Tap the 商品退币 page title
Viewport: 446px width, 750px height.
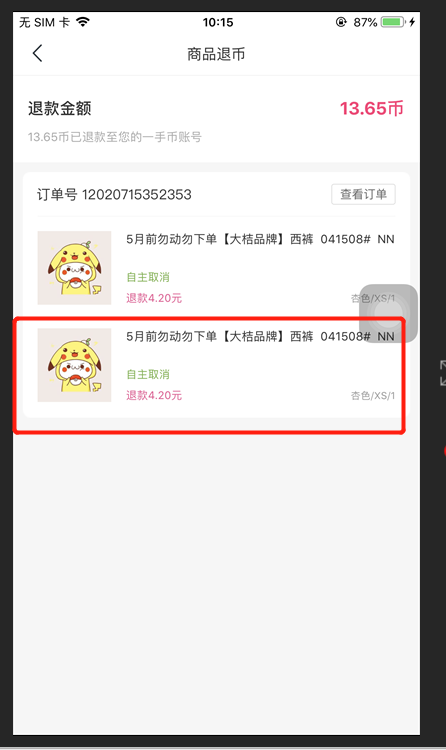pyautogui.click(x=216, y=54)
